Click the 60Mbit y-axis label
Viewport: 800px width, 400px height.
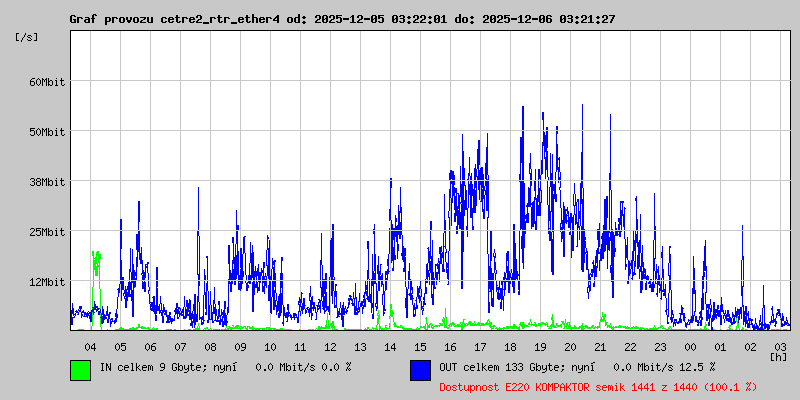click(47, 82)
